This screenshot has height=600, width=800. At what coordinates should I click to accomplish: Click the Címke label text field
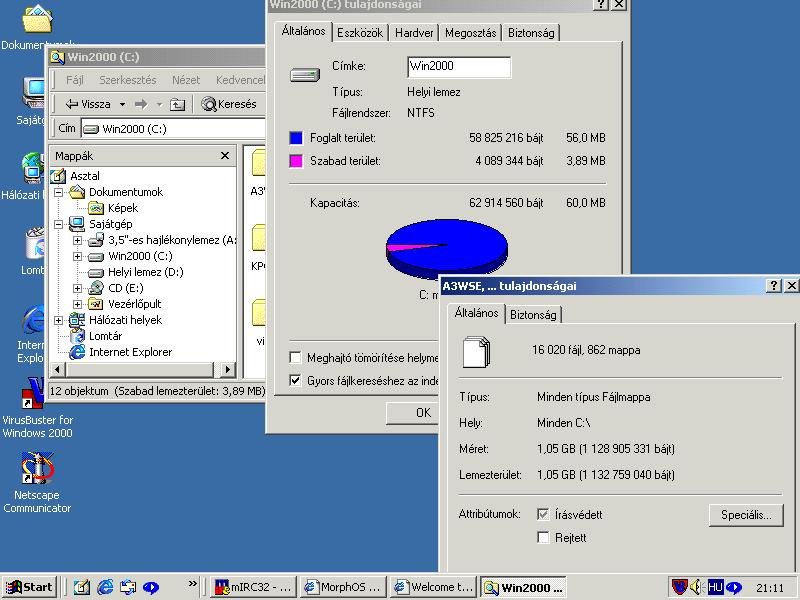(x=459, y=67)
